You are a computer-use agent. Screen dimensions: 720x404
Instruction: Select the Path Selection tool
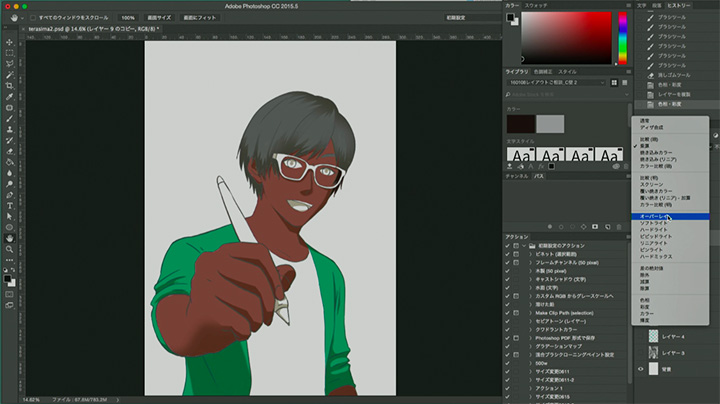pyautogui.click(x=9, y=217)
